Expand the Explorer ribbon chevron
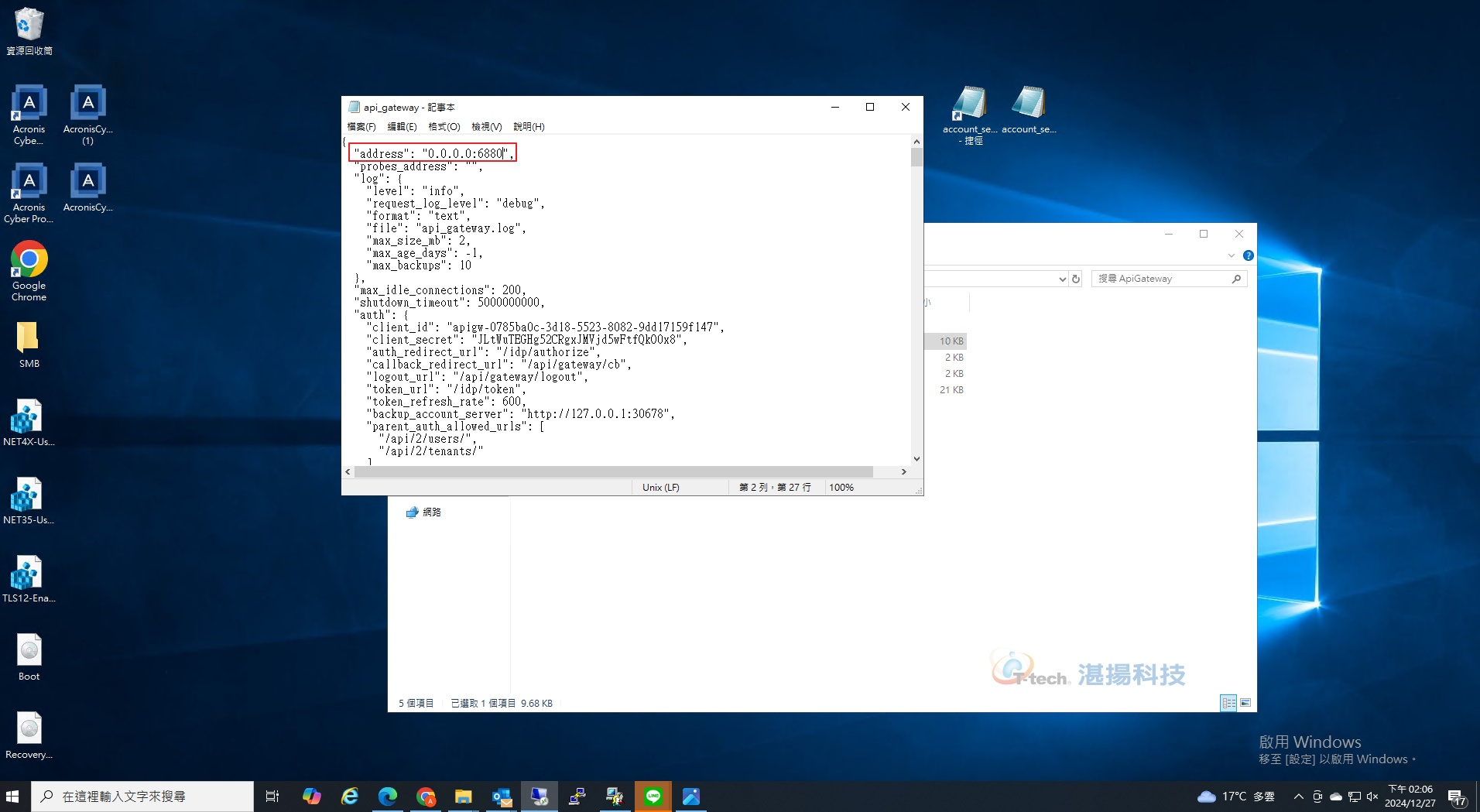Image resolution: width=1480 pixels, height=812 pixels. click(x=1232, y=255)
